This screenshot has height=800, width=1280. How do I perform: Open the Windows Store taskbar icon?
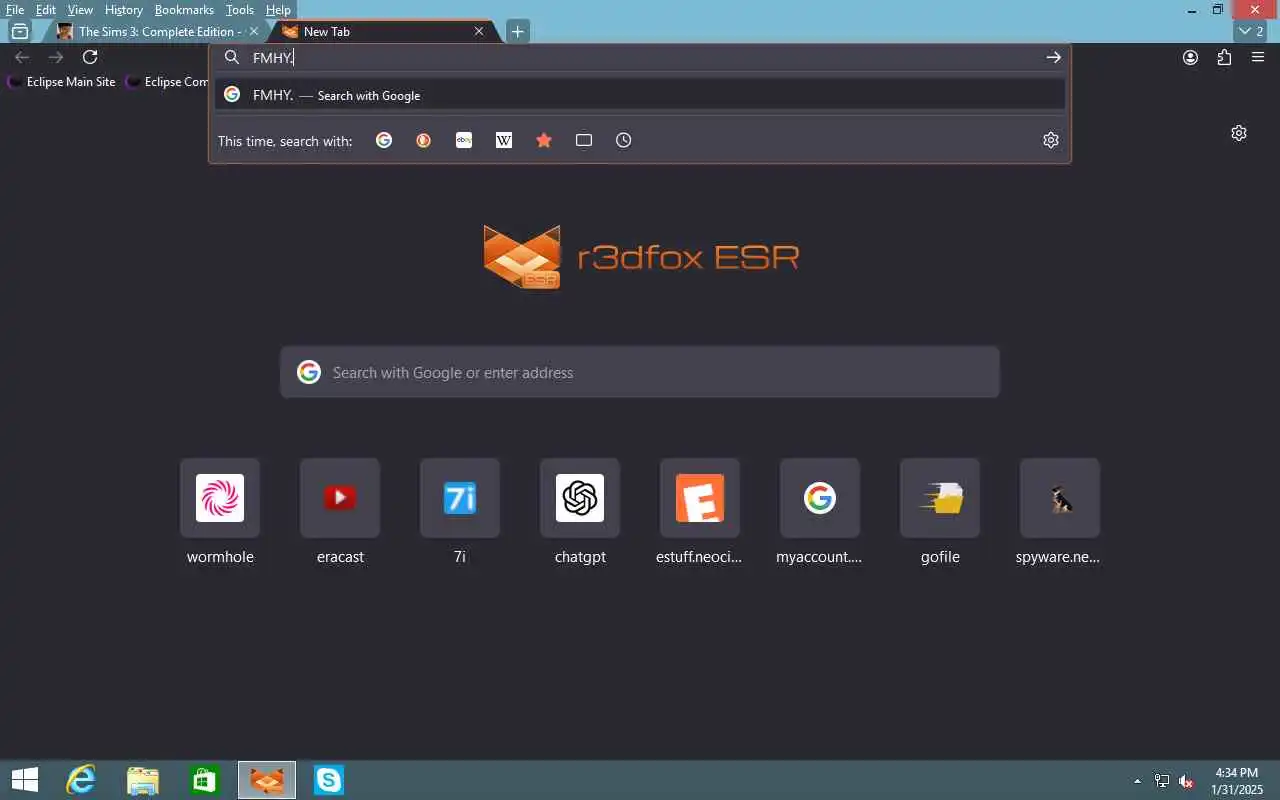pyautogui.click(x=205, y=780)
